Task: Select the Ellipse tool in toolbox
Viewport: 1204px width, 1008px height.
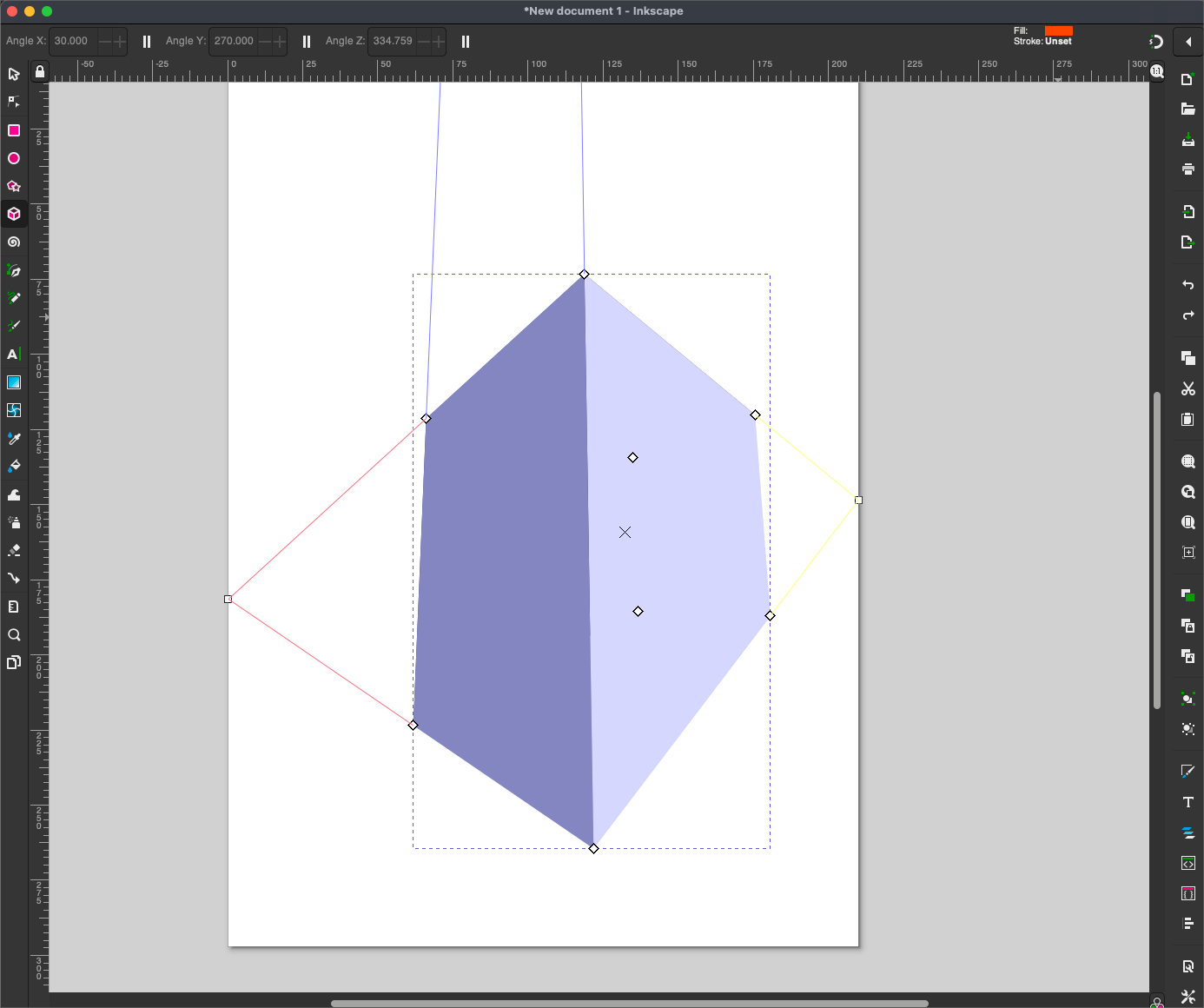Action: [x=14, y=158]
